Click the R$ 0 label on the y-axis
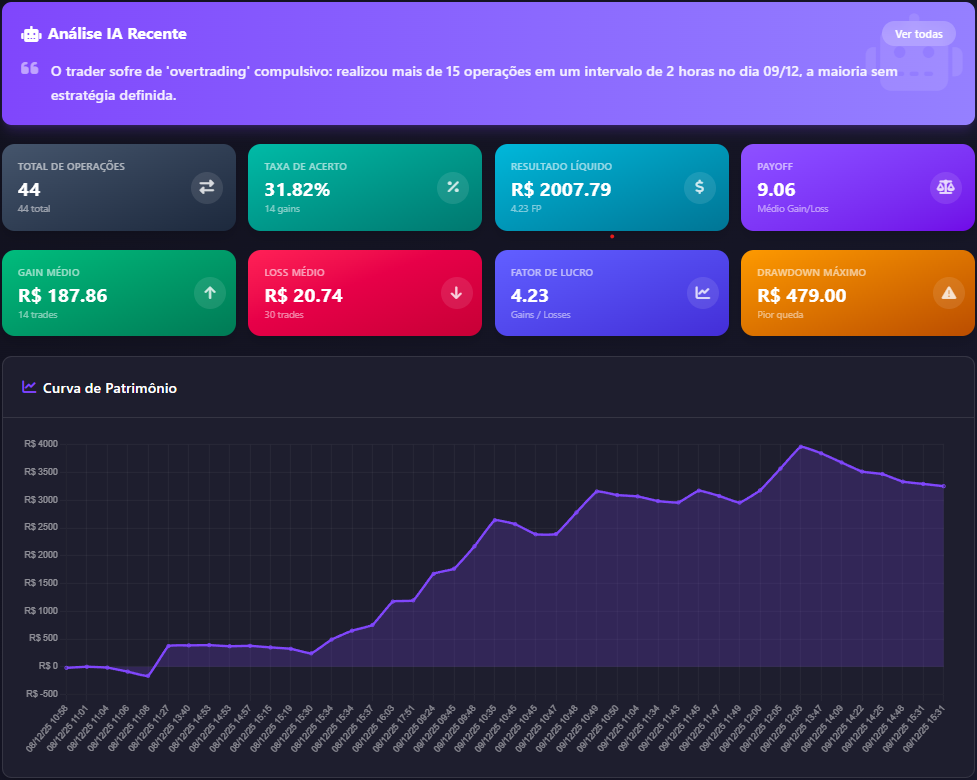The width and height of the screenshot is (977, 780). 46,665
